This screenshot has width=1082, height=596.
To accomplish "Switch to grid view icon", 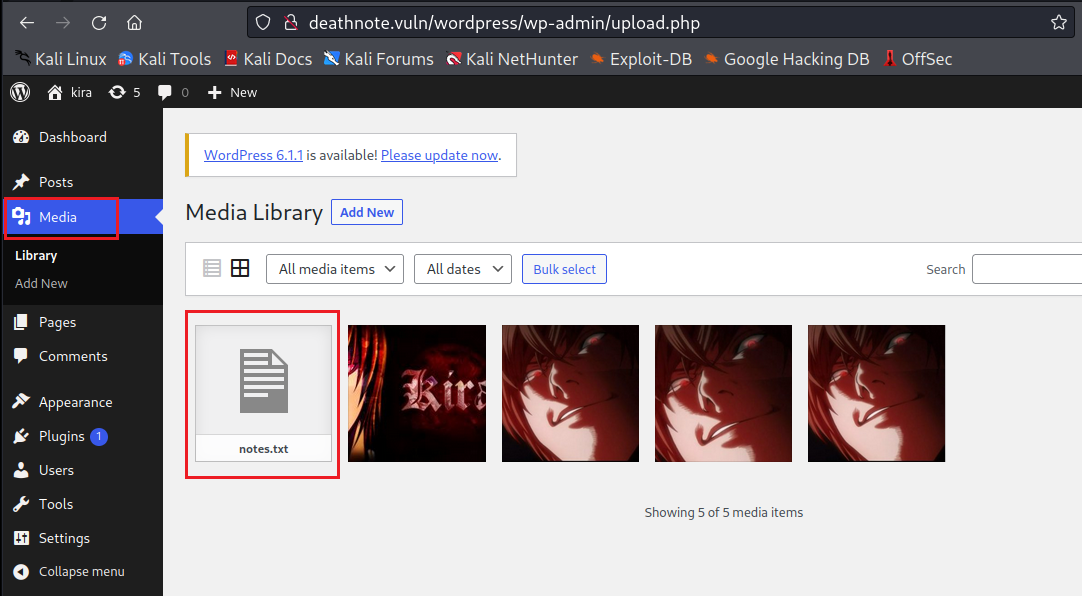I will pos(240,268).
